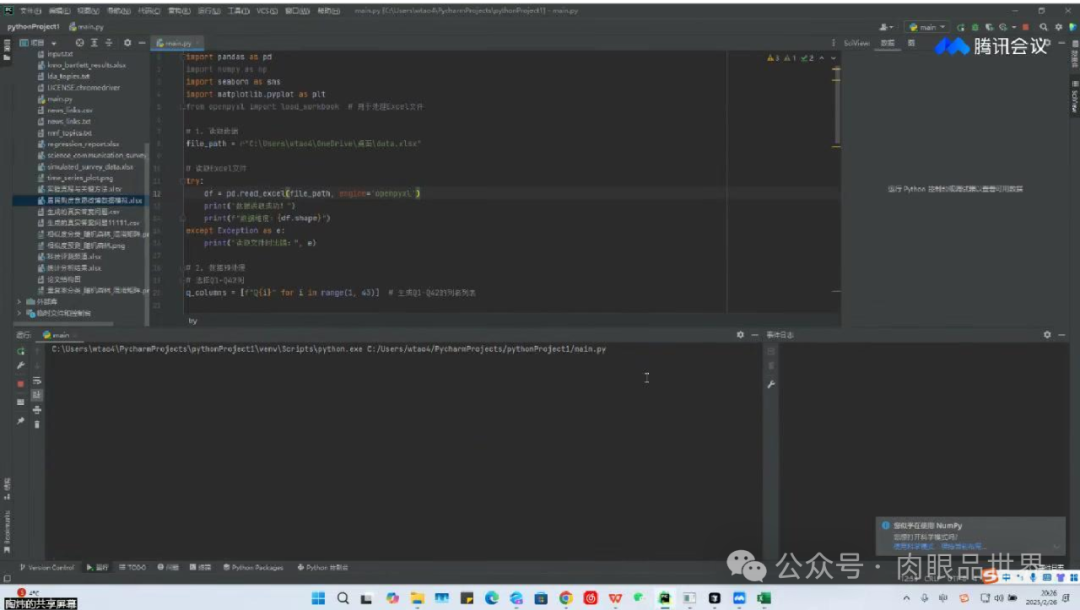Image resolution: width=1080 pixels, height=610 pixels.
Task: Collapse all items in project panel
Action: (109, 43)
